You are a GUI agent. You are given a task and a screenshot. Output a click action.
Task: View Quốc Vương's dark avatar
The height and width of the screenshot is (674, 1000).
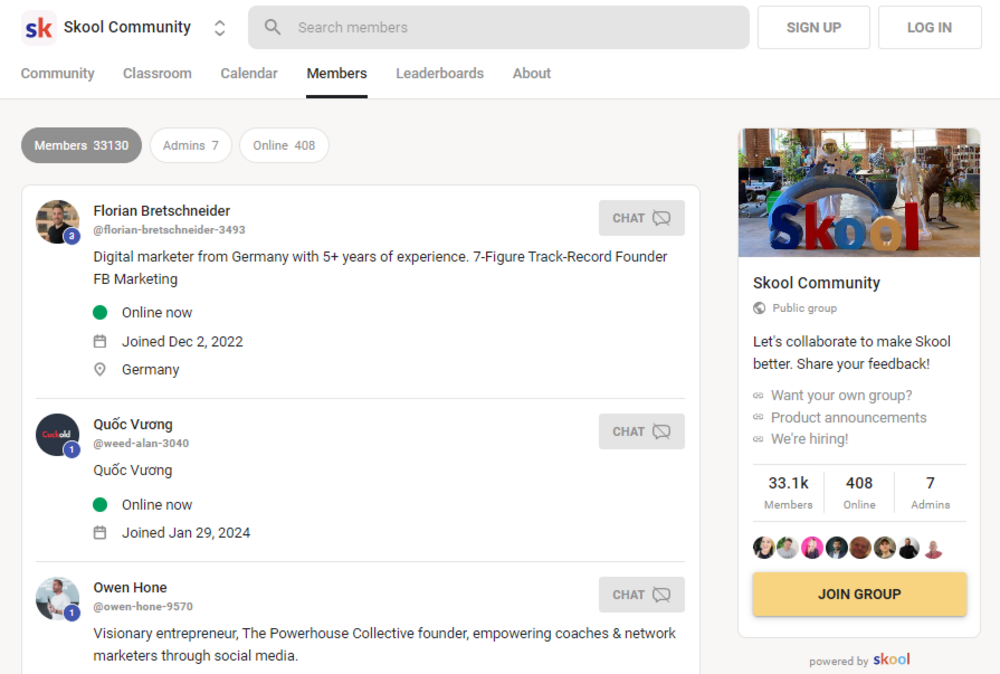coord(57,435)
